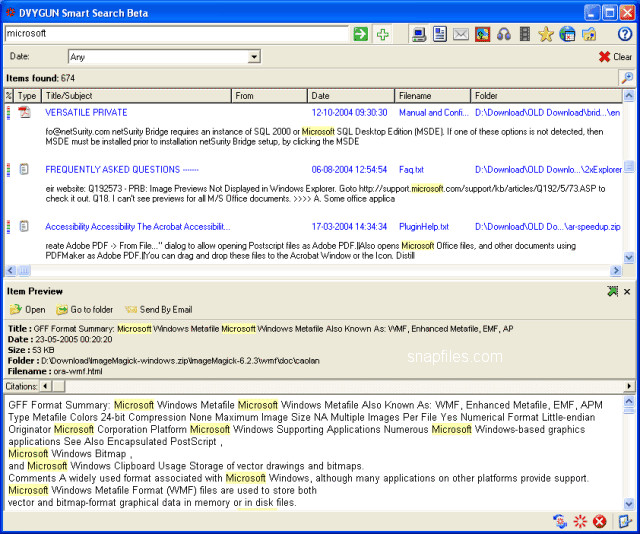Toggle the documents filter icon
The height and width of the screenshot is (534, 640).
pyautogui.click(x=440, y=34)
